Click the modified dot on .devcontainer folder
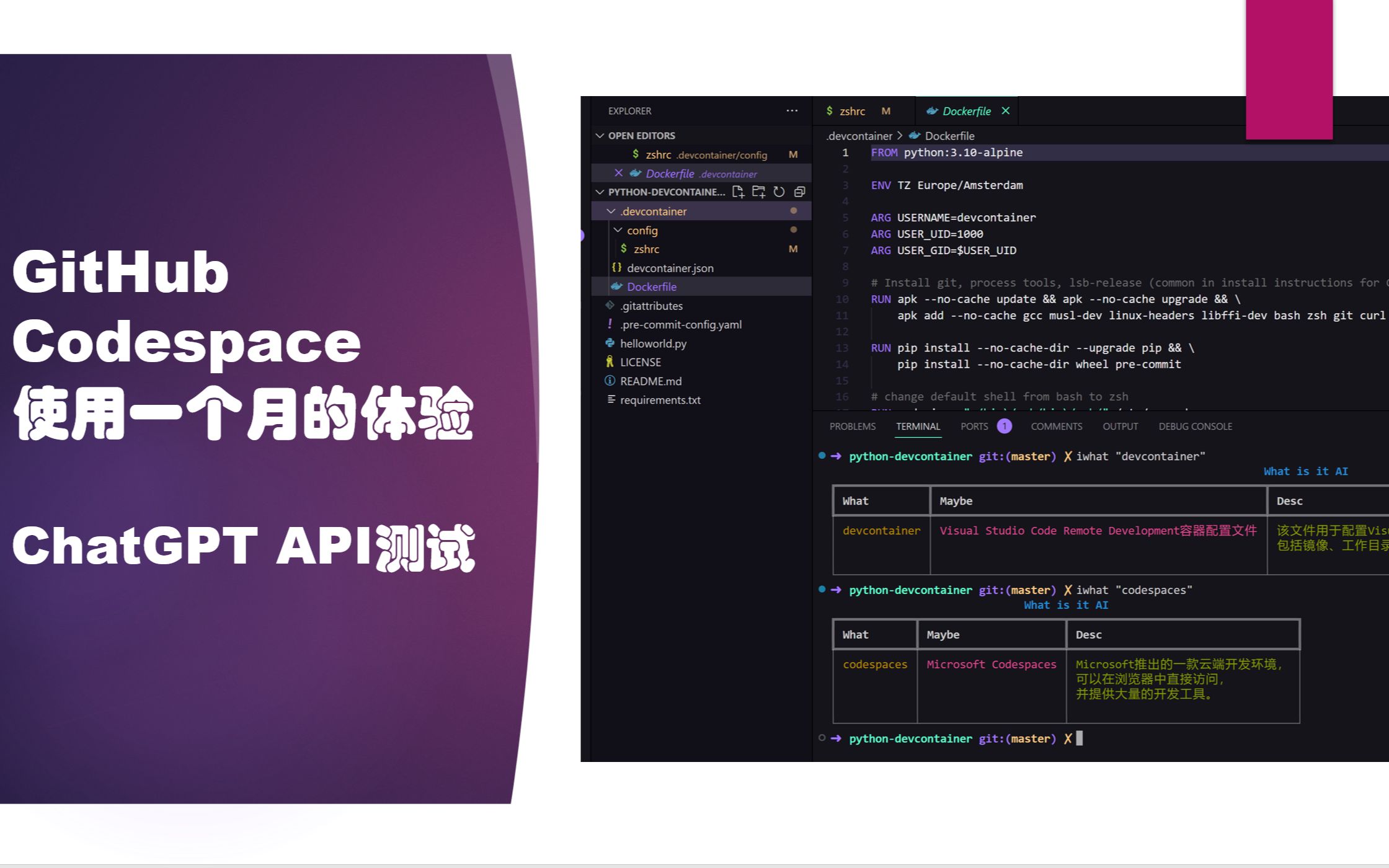 pyautogui.click(x=793, y=211)
